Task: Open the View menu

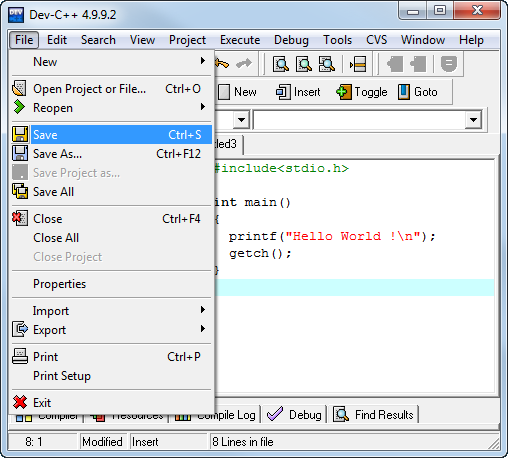Action: 142,40
